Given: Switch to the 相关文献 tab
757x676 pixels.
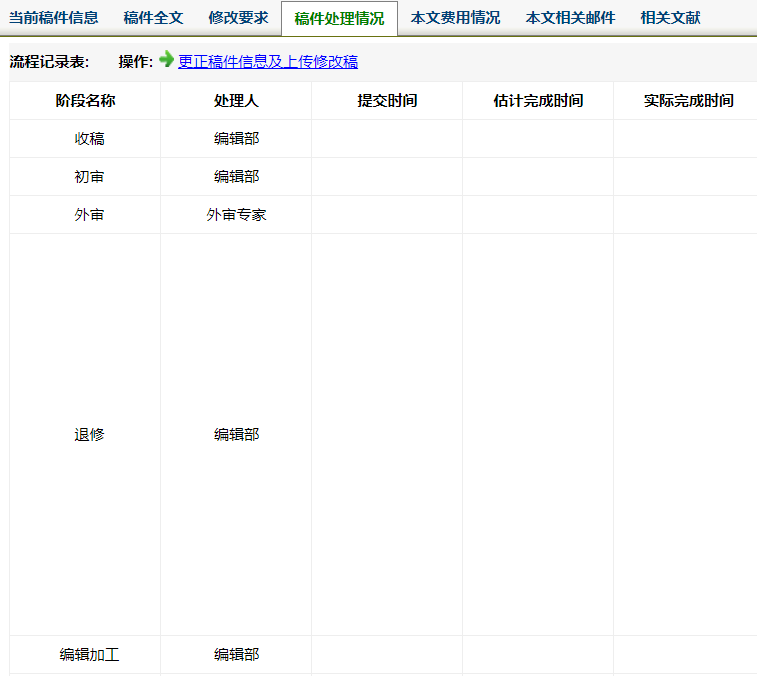Looking at the screenshot, I should (670, 18).
